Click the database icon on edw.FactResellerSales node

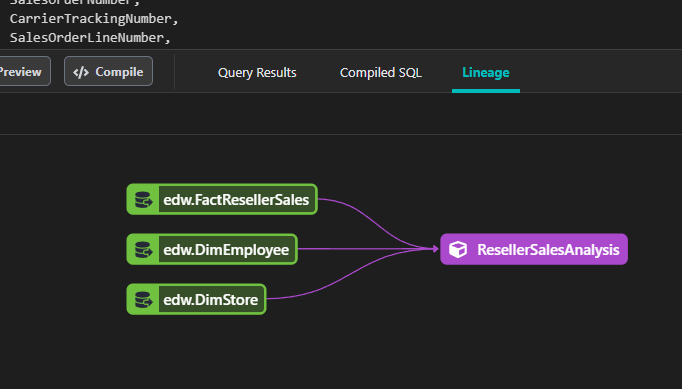(x=144, y=199)
